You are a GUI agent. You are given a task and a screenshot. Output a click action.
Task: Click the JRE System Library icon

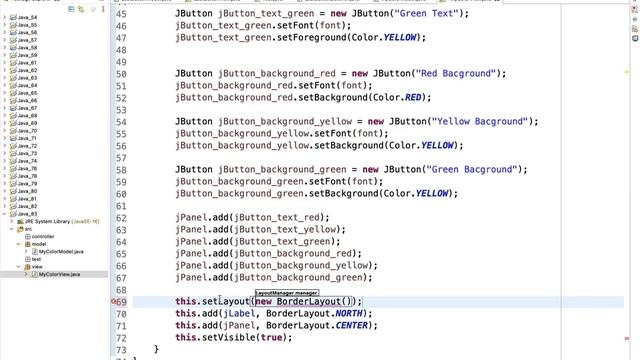pos(20,221)
